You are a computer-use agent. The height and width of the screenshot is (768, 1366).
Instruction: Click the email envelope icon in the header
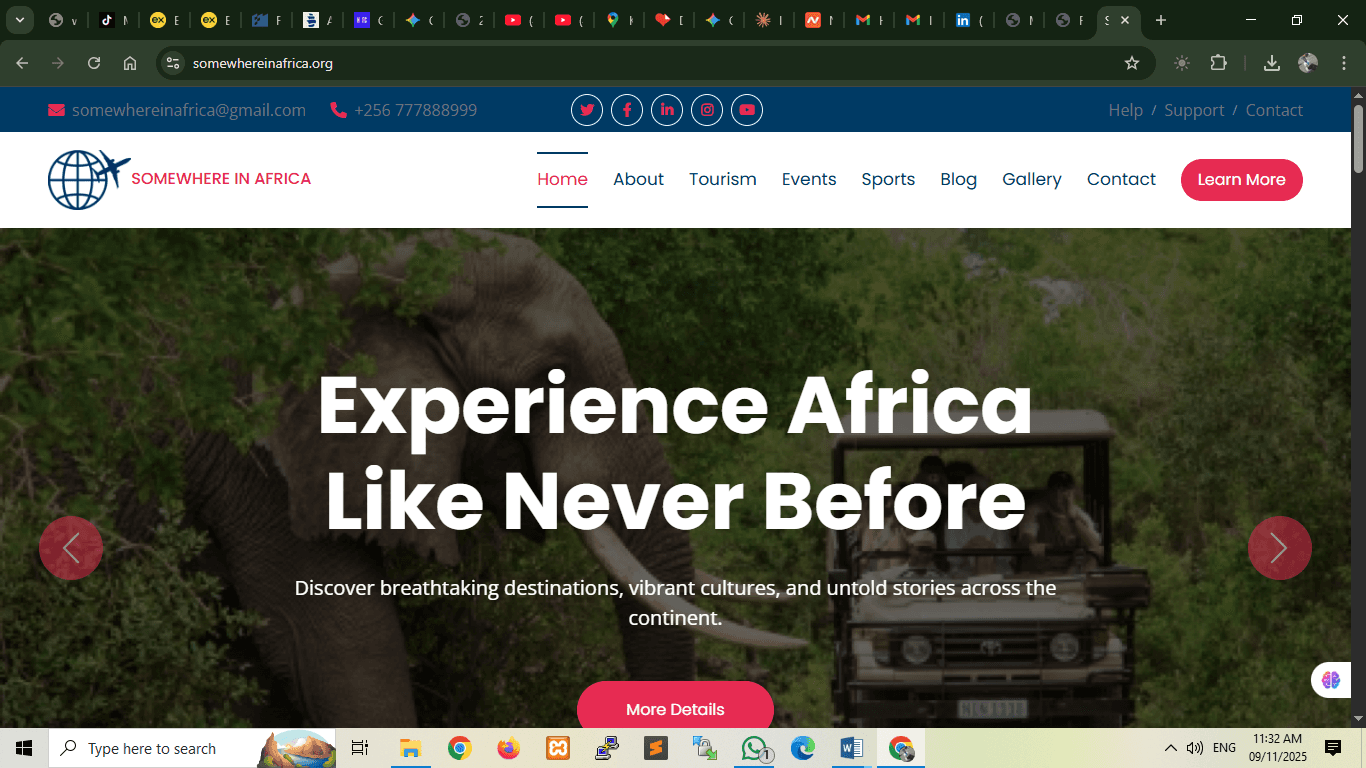click(56, 110)
